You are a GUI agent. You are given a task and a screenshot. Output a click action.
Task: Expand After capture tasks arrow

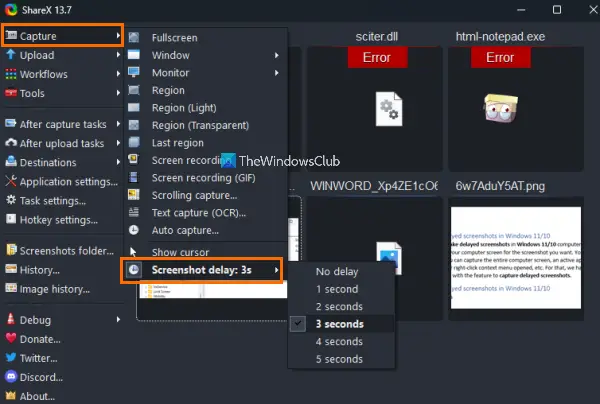[x=118, y=124]
